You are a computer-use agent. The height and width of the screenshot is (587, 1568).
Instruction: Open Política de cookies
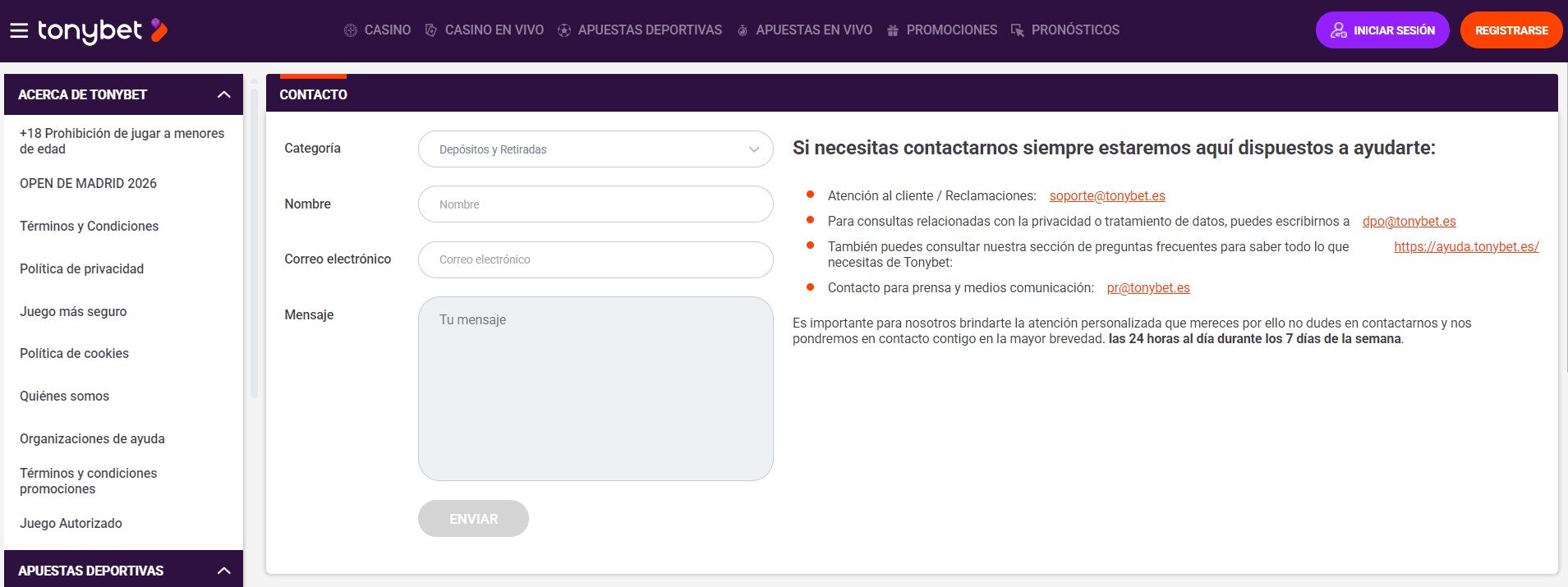pos(74,353)
